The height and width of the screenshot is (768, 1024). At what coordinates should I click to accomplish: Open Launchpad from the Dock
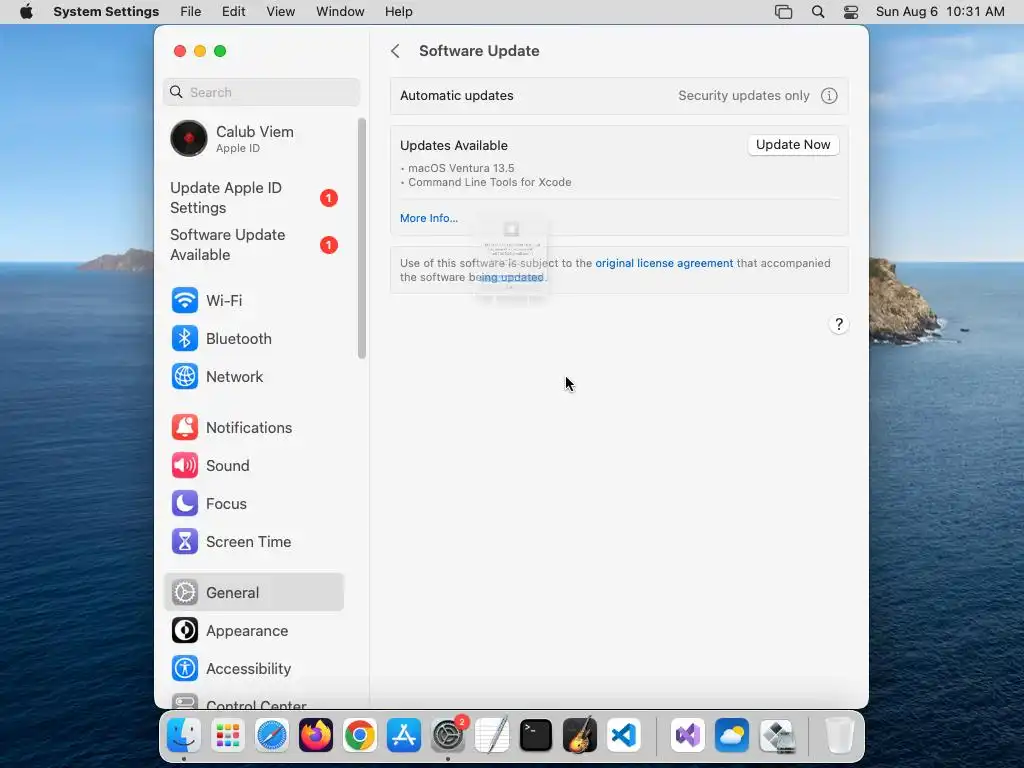tap(227, 735)
